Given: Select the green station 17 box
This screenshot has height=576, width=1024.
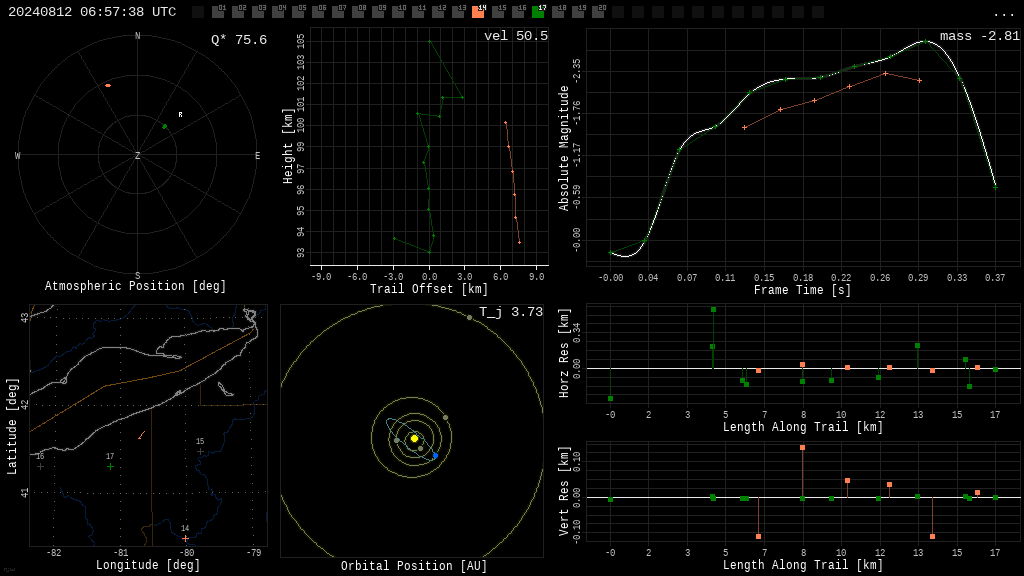Looking at the screenshot, I should coord(538,12).
